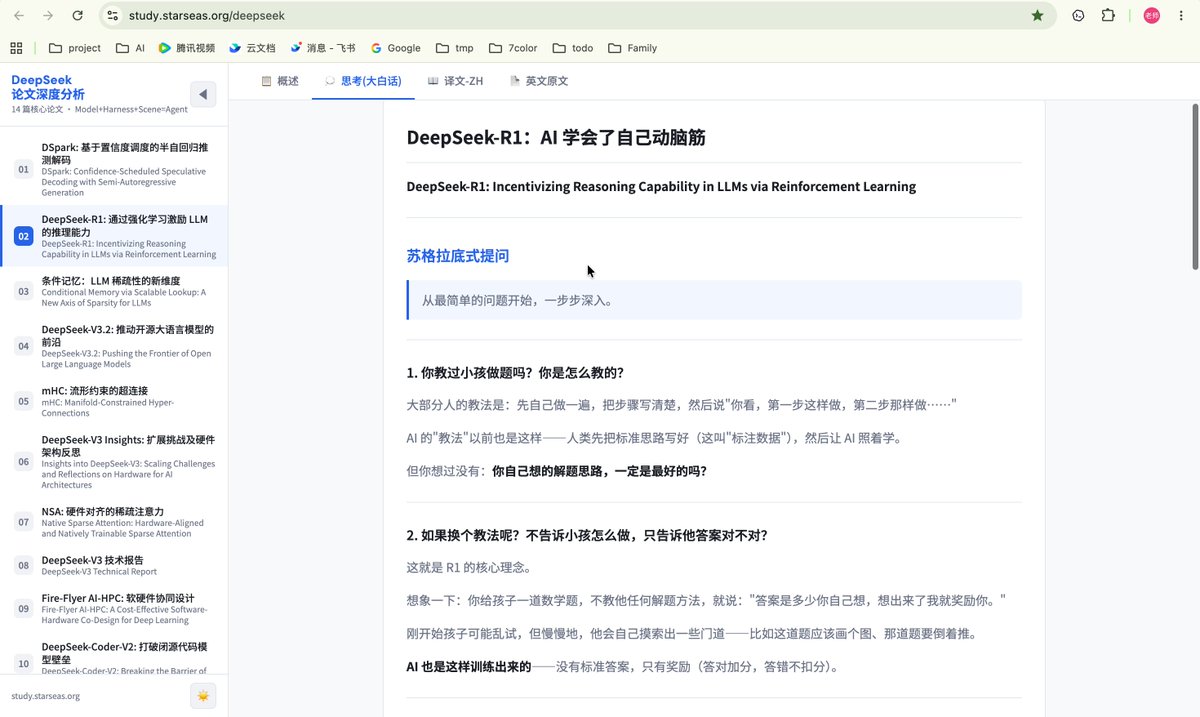Click question 2. 如果换个教法呢
This screenshot has width=1200, height=717.
click(x=587, y=535)
